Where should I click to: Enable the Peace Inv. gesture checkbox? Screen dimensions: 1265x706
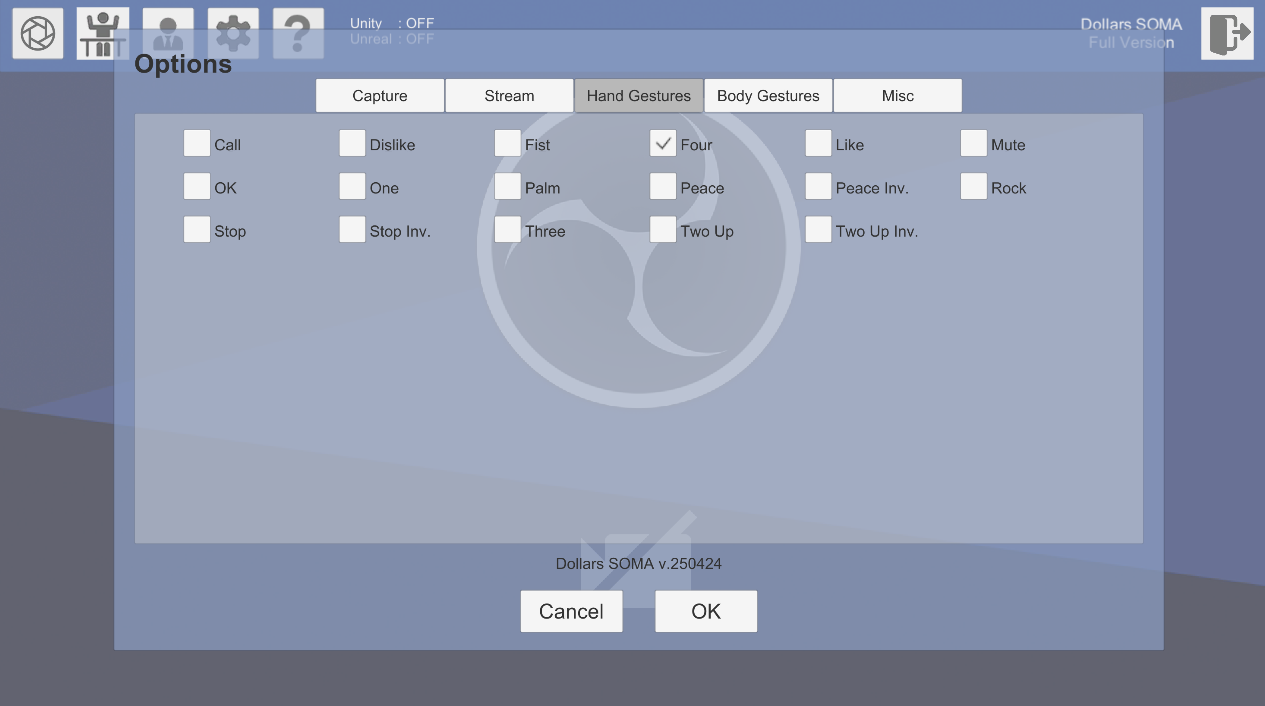pyautogui.click(x=819, y=187)
